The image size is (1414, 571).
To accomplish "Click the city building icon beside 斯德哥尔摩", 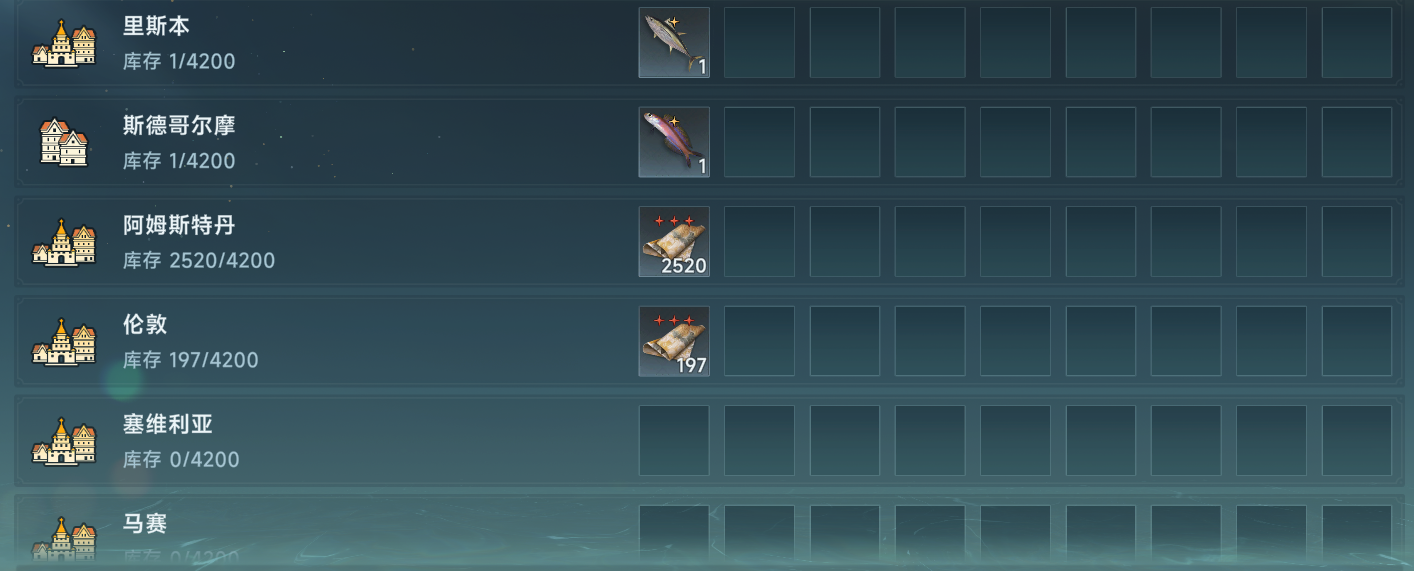I will pyautogui.click(x=64, y=142).
